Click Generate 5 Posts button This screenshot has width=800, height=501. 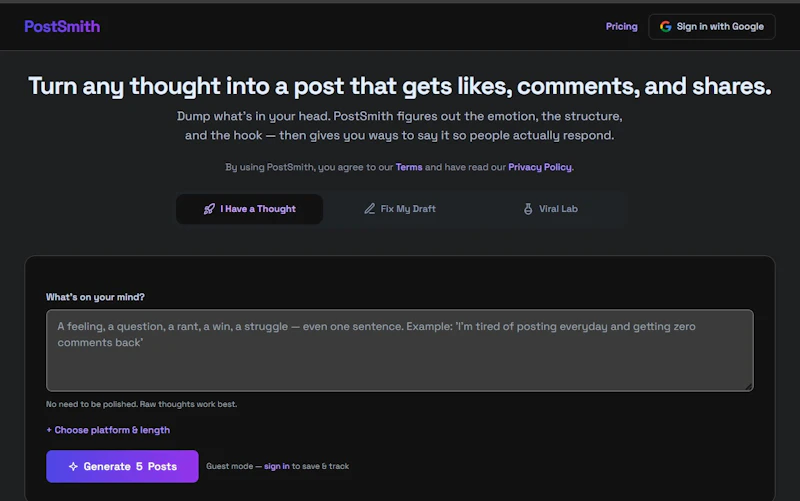(x=122, y=466)
